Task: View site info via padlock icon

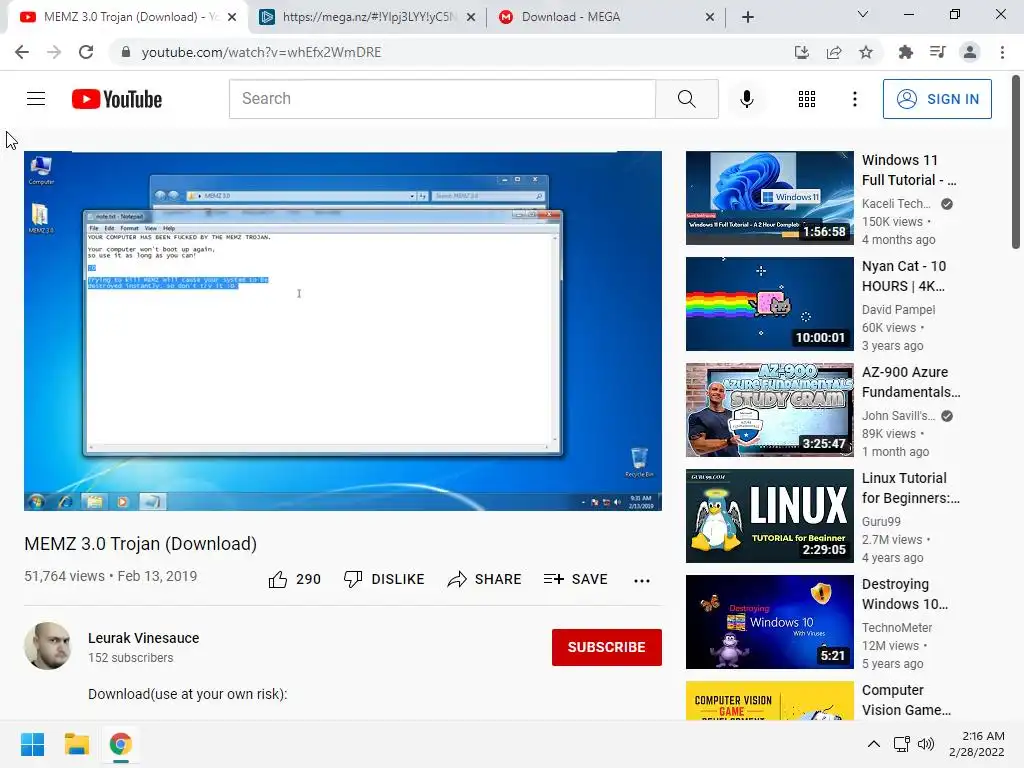Action: [125, 52]
